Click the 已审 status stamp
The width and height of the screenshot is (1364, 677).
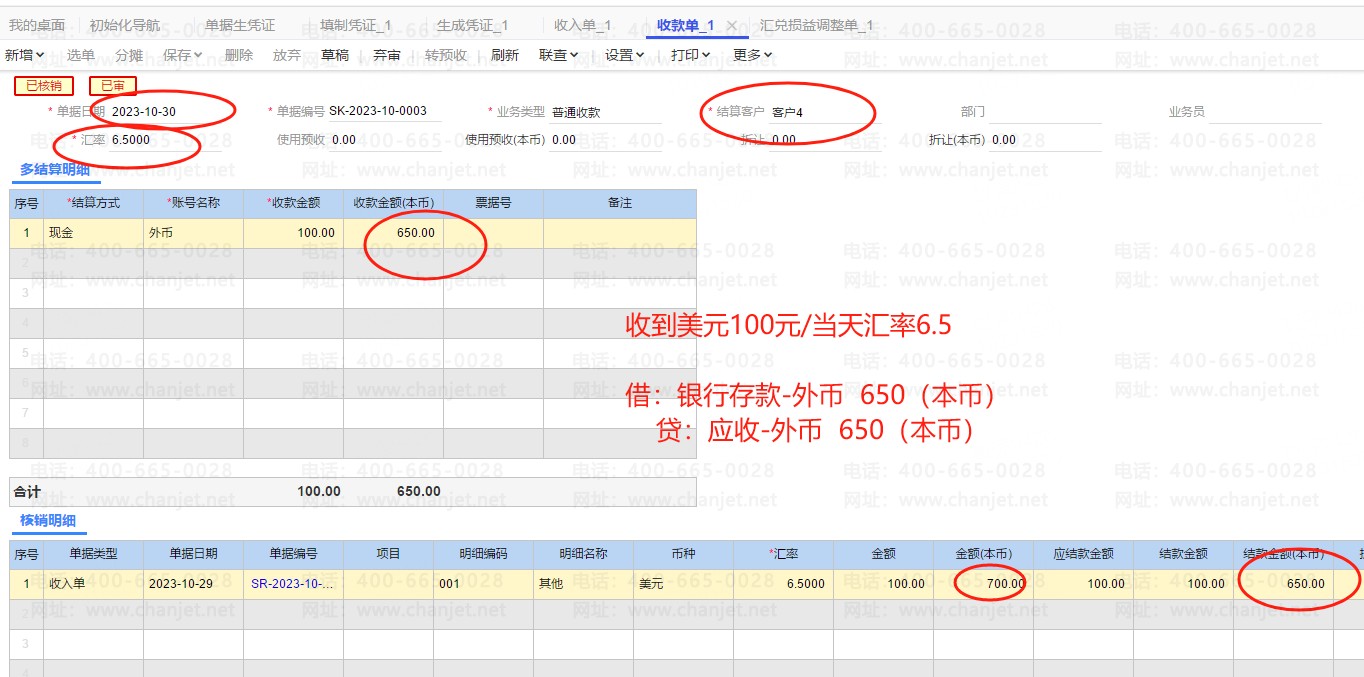click(x=113, y=86)
